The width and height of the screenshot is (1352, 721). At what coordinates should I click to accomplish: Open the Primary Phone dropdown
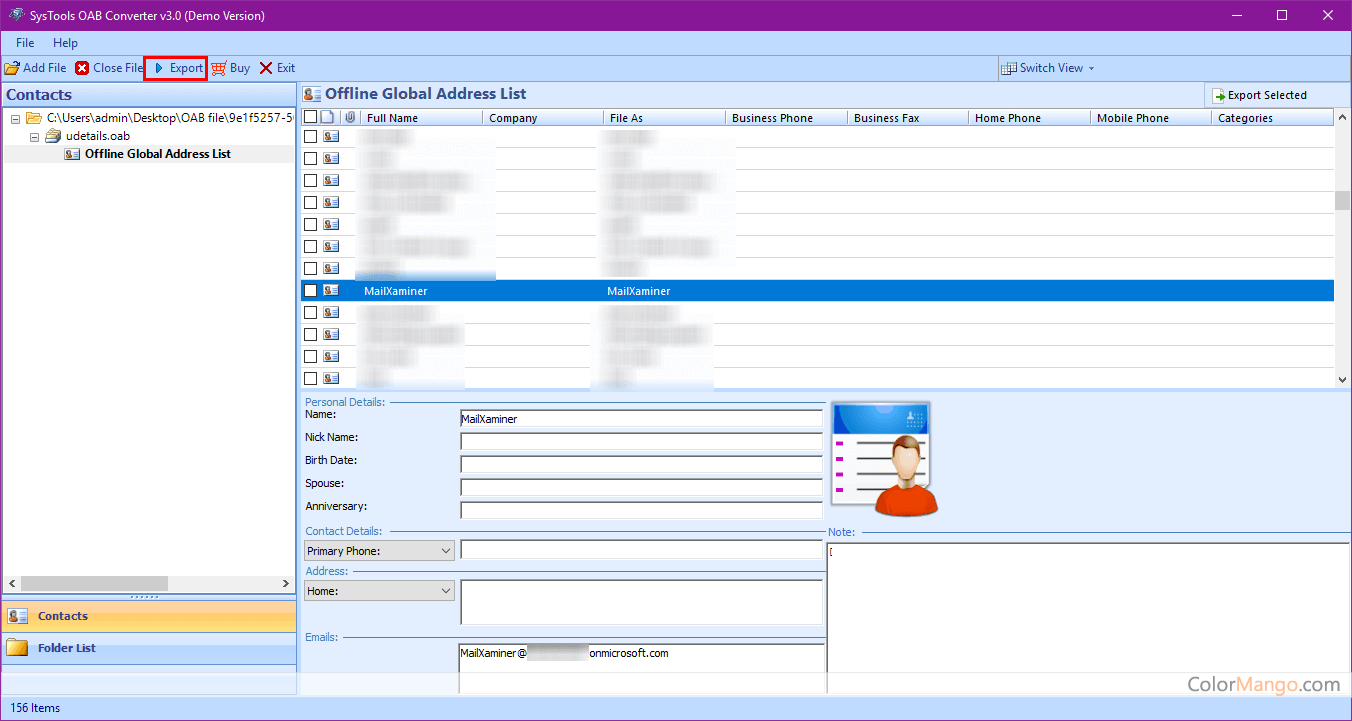[379, 551]
